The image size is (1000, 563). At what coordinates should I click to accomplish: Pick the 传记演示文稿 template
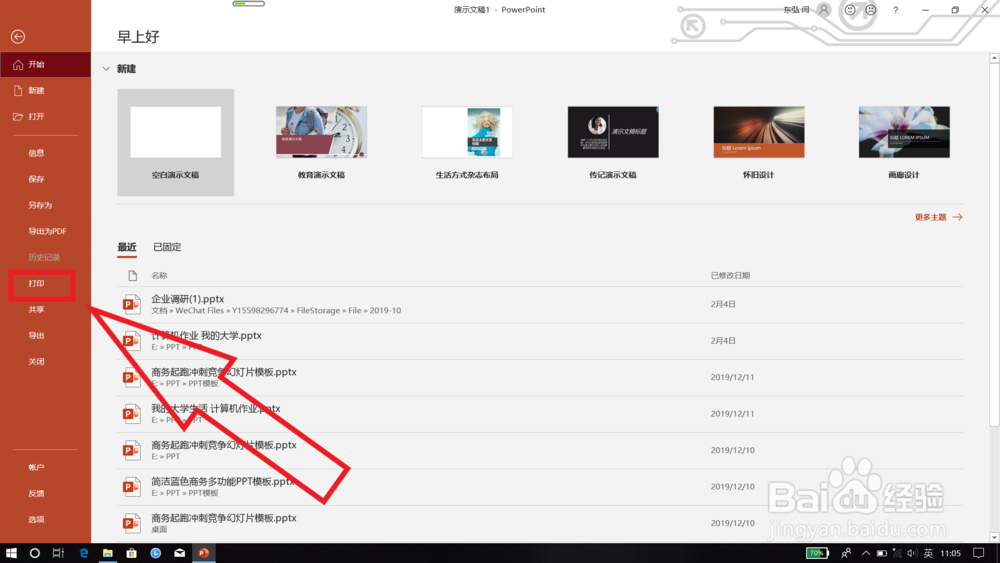(613, 142)
